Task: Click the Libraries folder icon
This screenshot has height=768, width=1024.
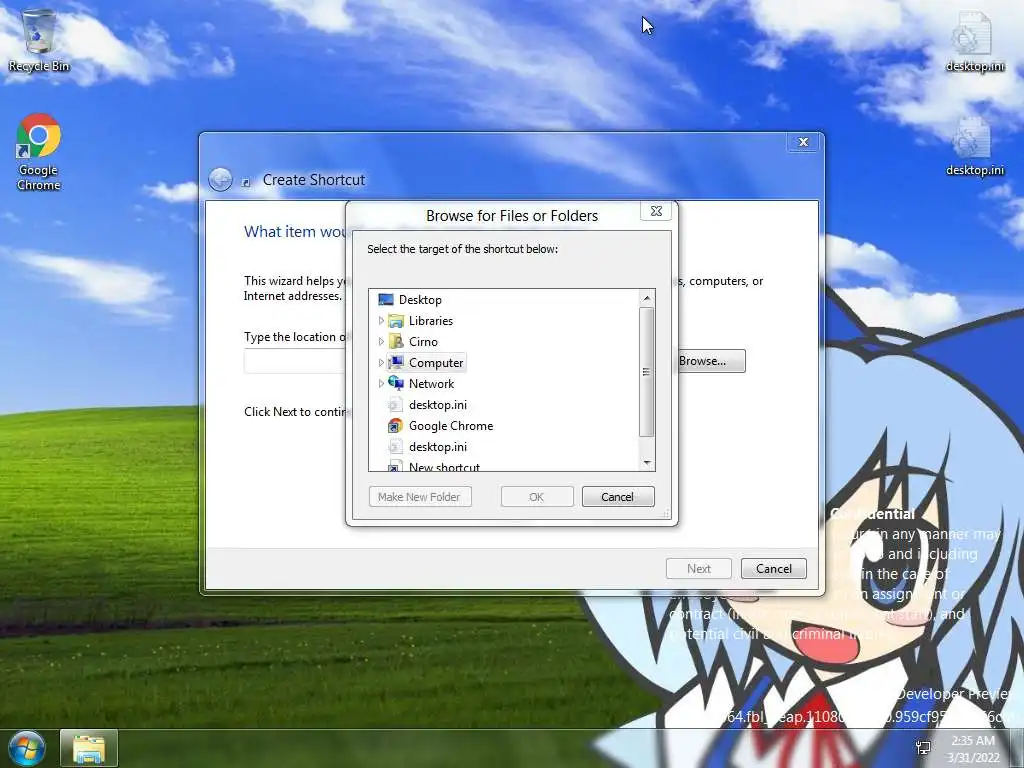Action: coord(396,321)
